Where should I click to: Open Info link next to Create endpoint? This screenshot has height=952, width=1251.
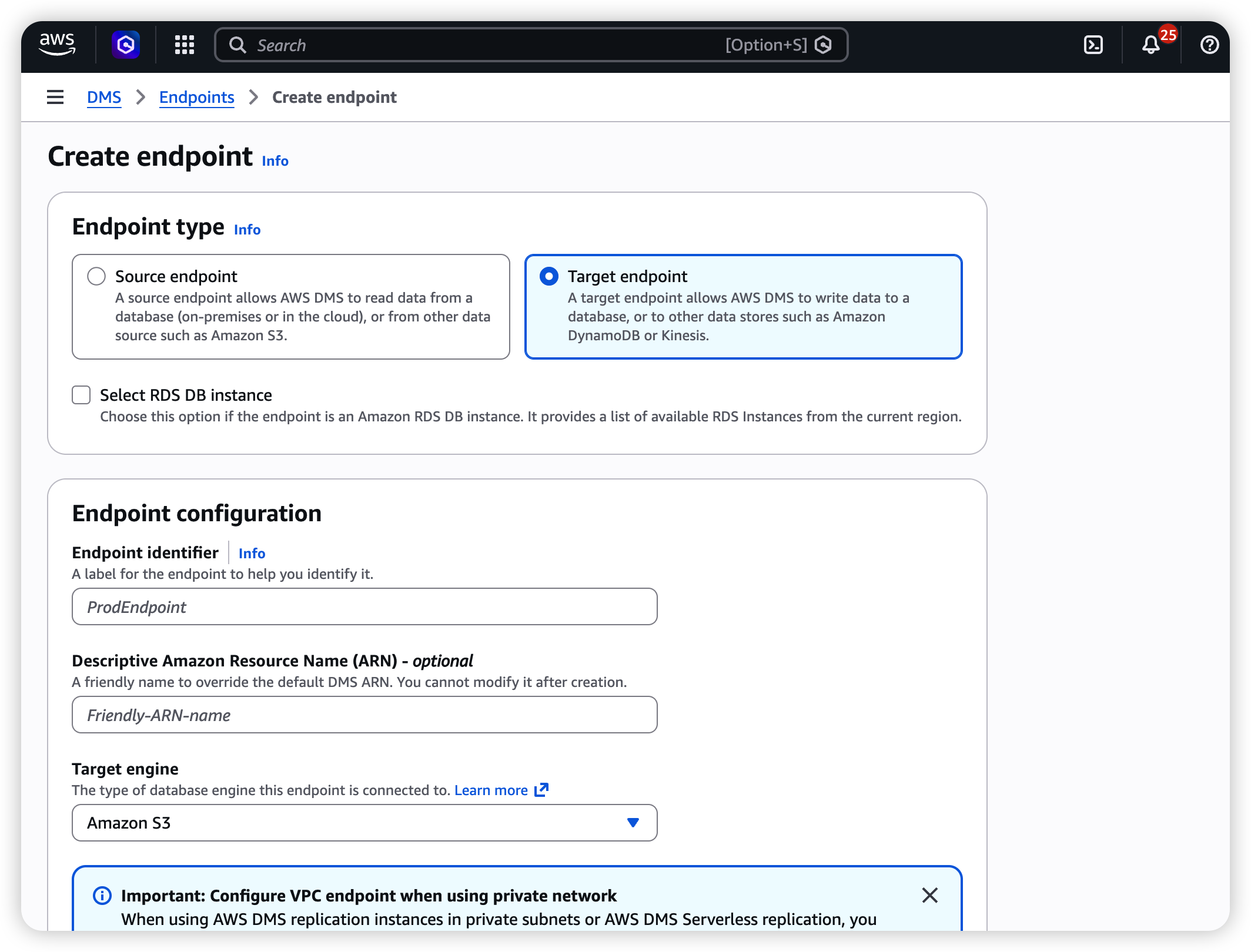(x=275, y=161)
